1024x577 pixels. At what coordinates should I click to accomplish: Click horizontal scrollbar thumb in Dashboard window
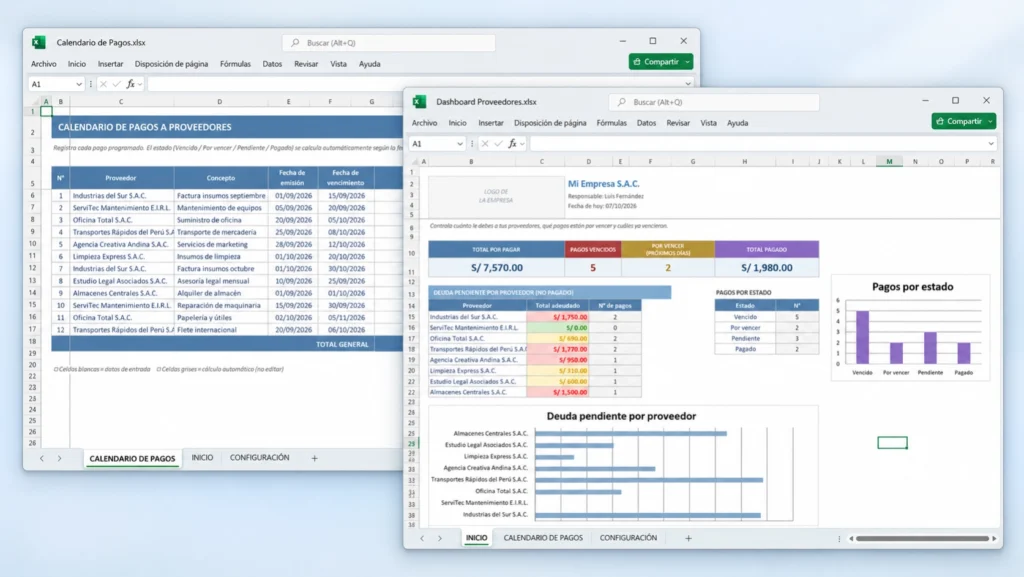[x=922, y=538]
